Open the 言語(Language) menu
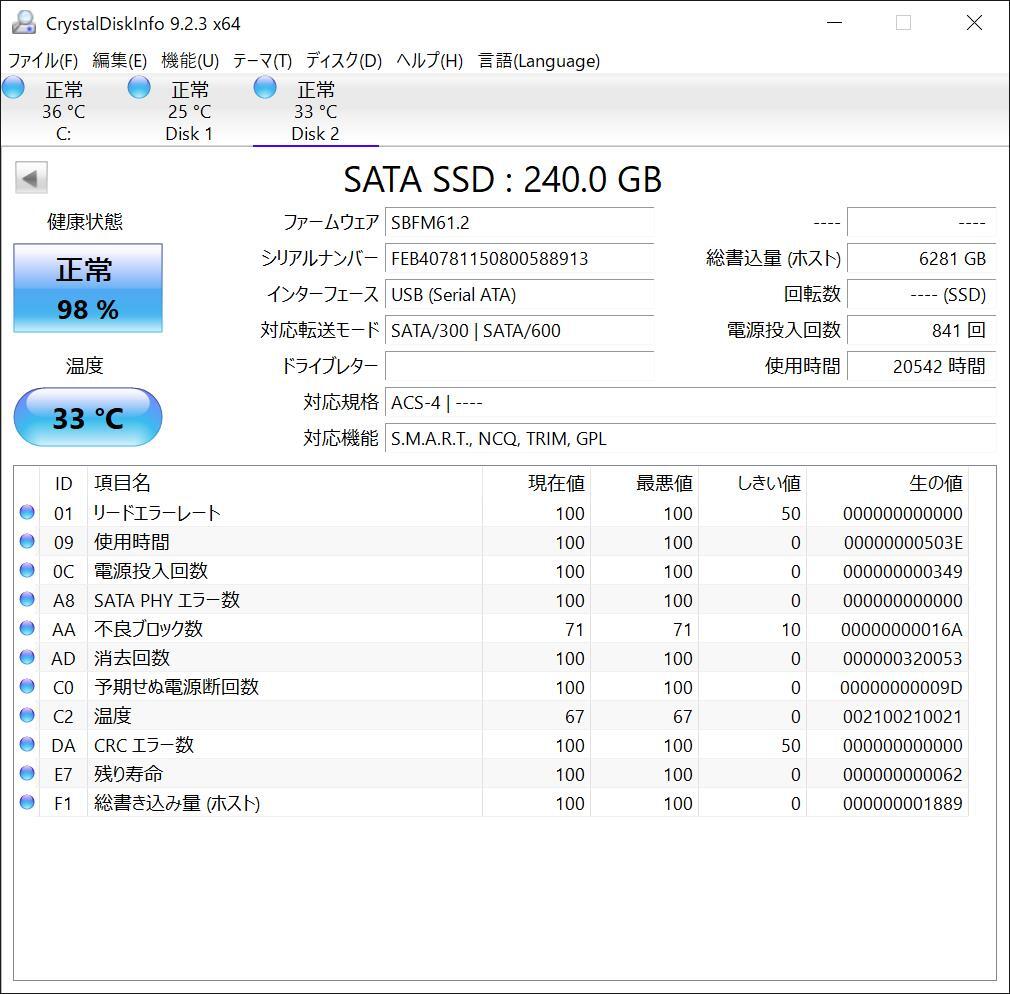Screen dimensions: 1010x994 tap(539, 61)
